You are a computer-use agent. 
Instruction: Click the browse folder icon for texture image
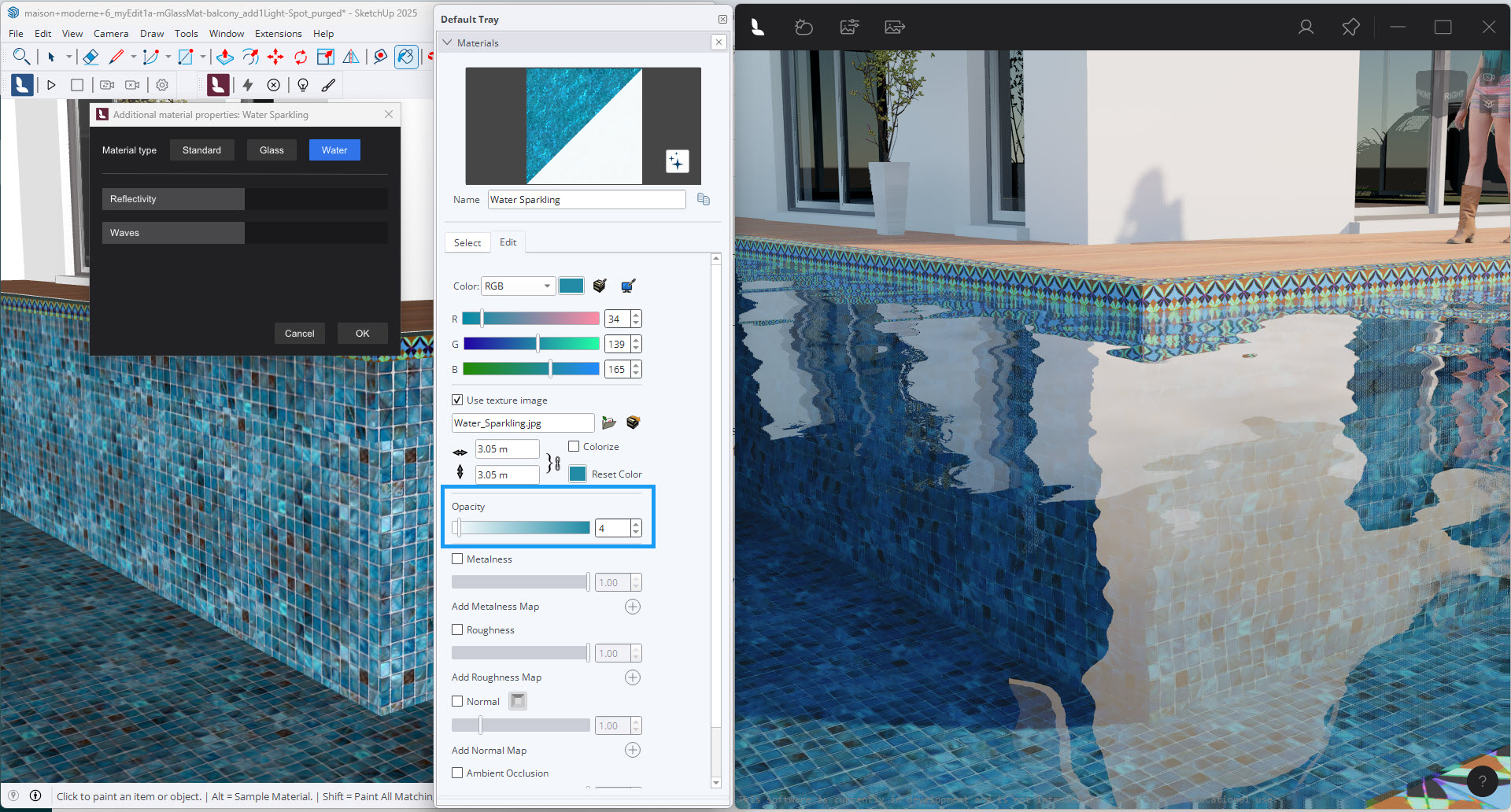tap(608, 423)
